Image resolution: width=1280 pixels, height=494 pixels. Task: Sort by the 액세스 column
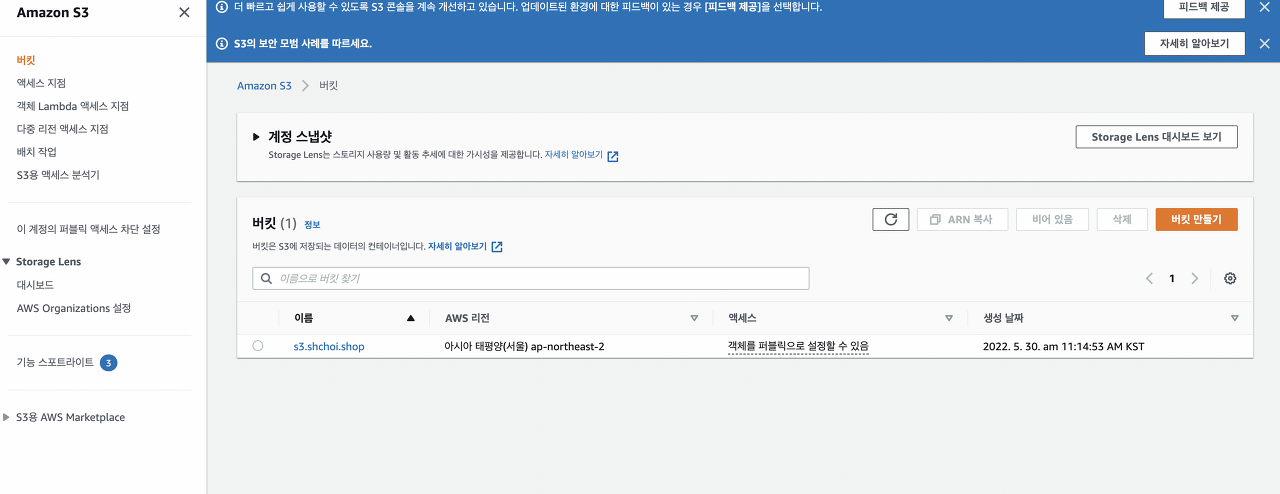(949, 318)
